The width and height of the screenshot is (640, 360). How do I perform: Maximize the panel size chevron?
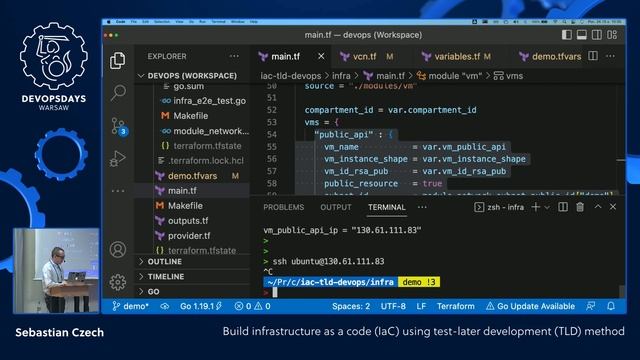(x=598, y=207)
